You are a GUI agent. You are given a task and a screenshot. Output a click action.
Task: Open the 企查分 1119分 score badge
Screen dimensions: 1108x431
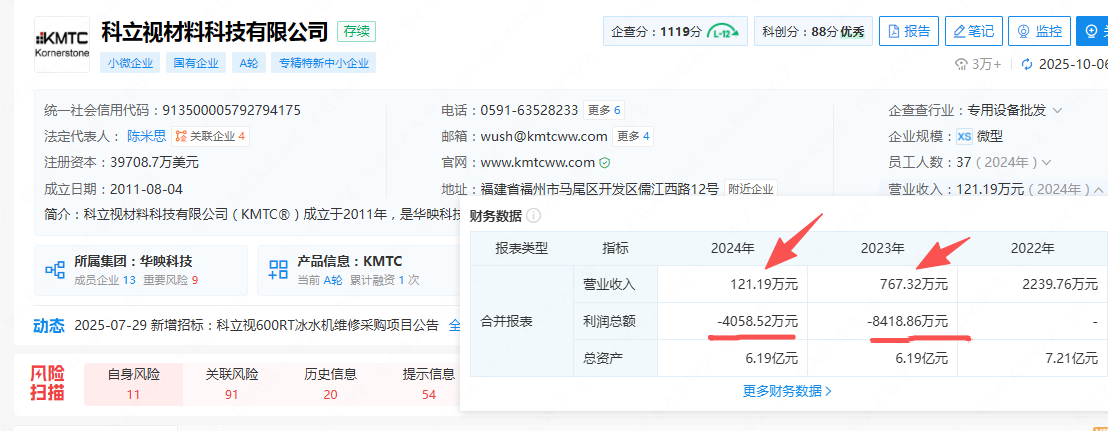675,31
